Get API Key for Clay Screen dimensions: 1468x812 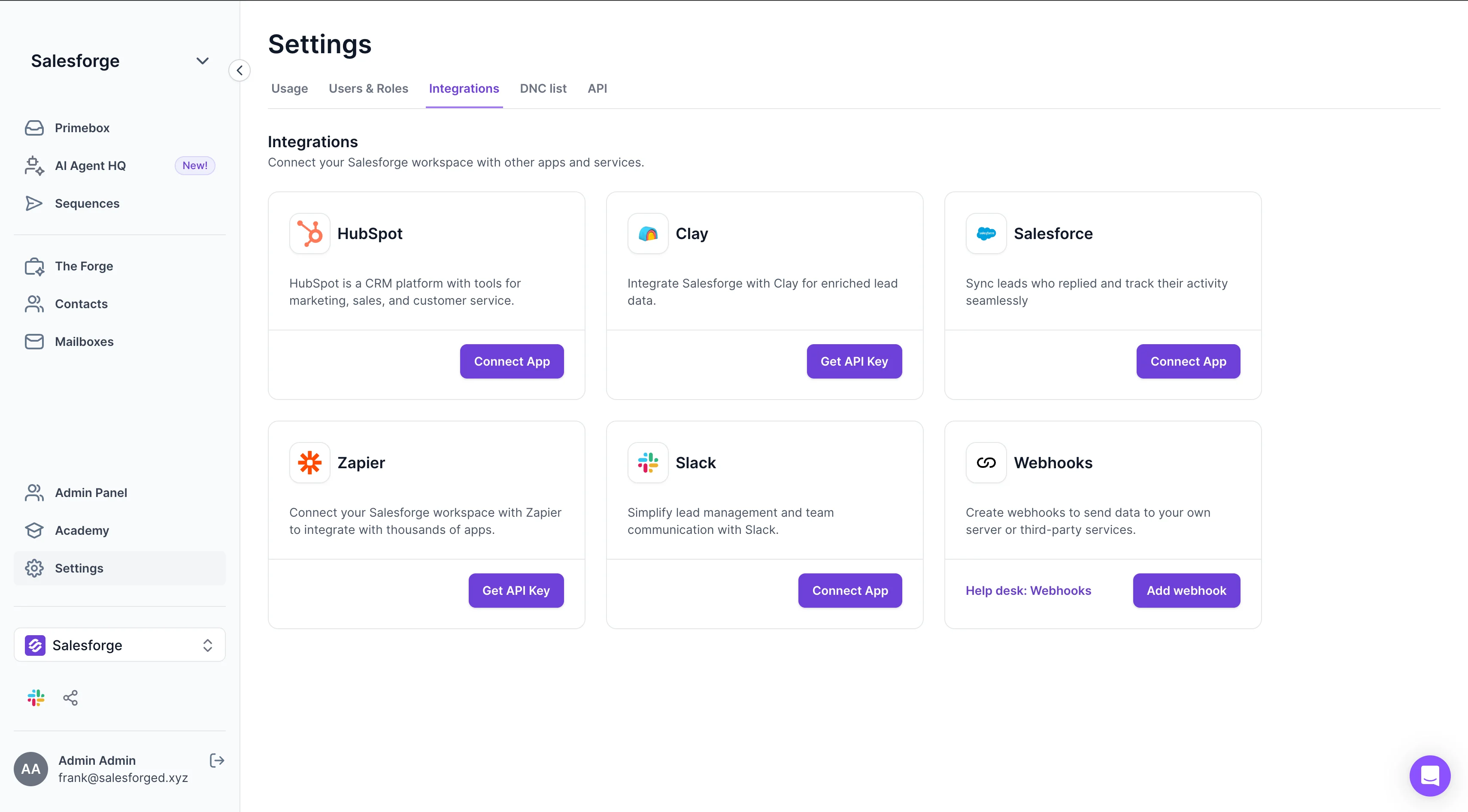pos(854,361)
